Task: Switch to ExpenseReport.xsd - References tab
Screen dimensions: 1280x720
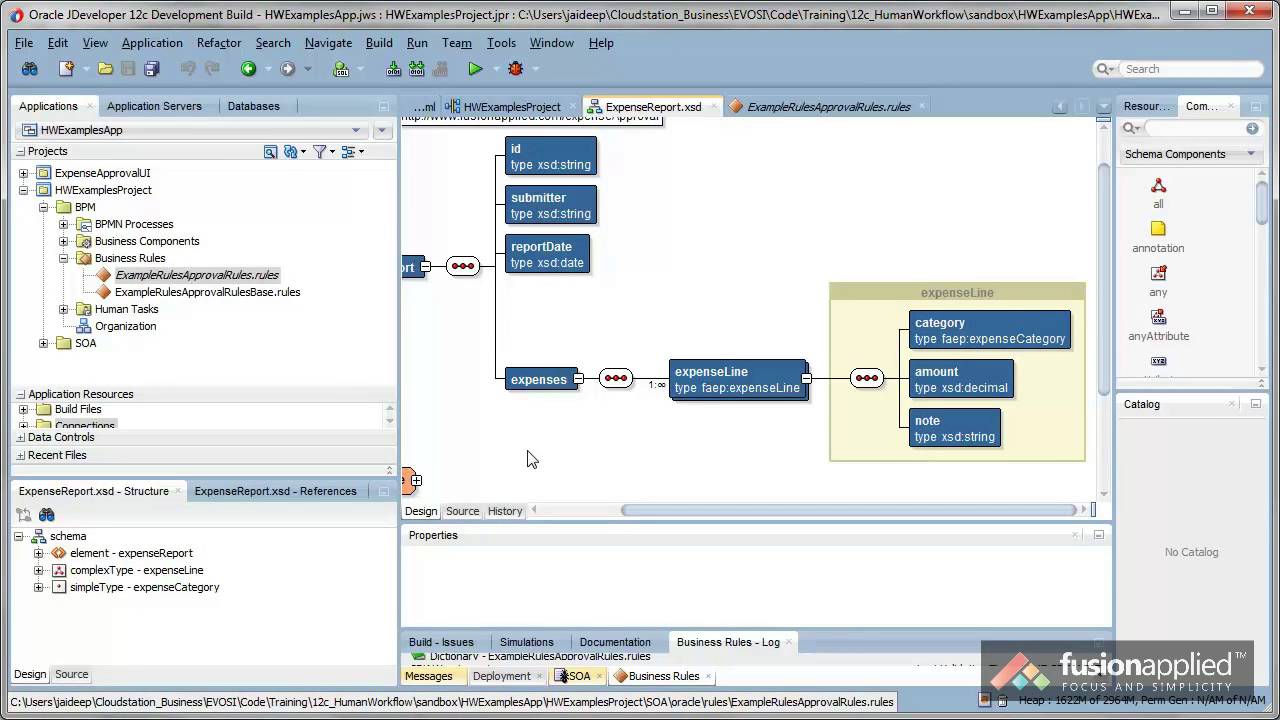Action: pyautogui.click(x=275, y=491)
